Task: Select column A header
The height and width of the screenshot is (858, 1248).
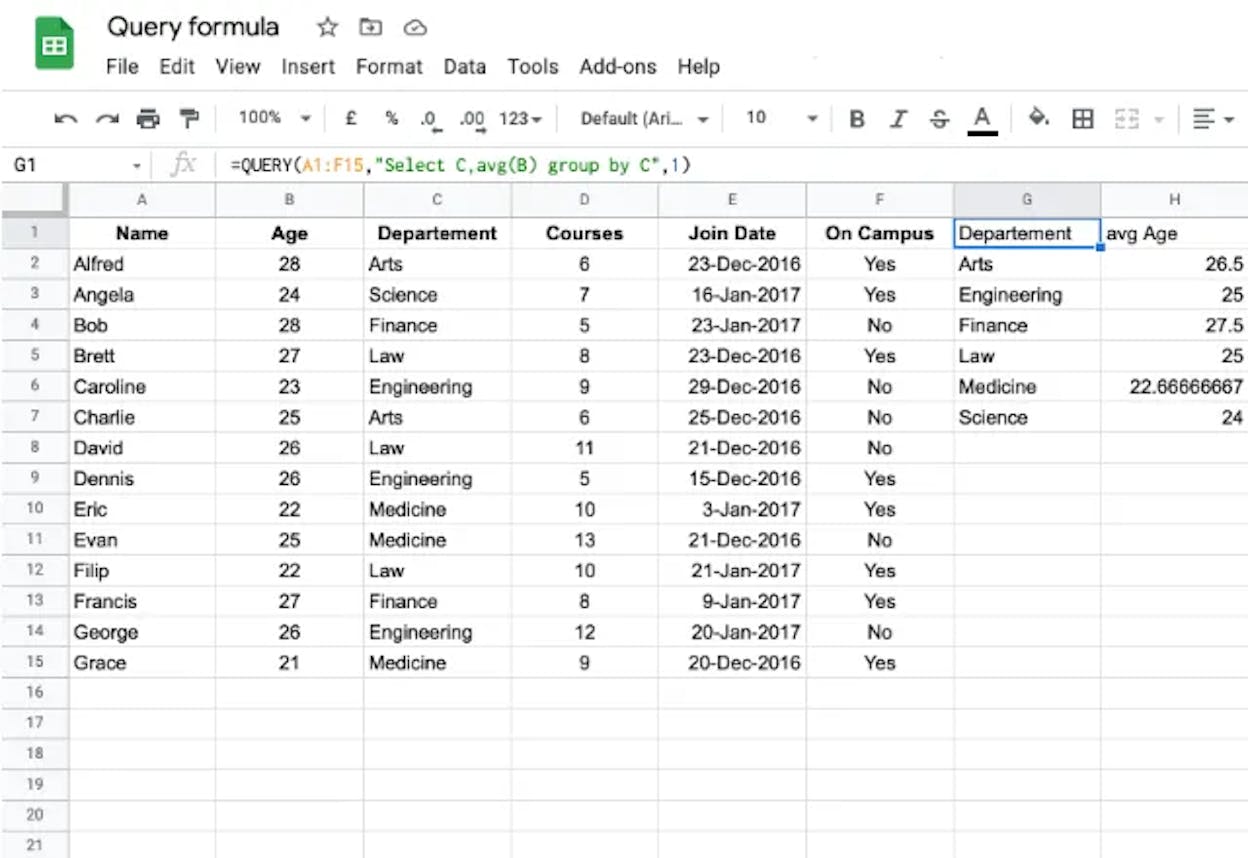Action: tap(142, 200)
